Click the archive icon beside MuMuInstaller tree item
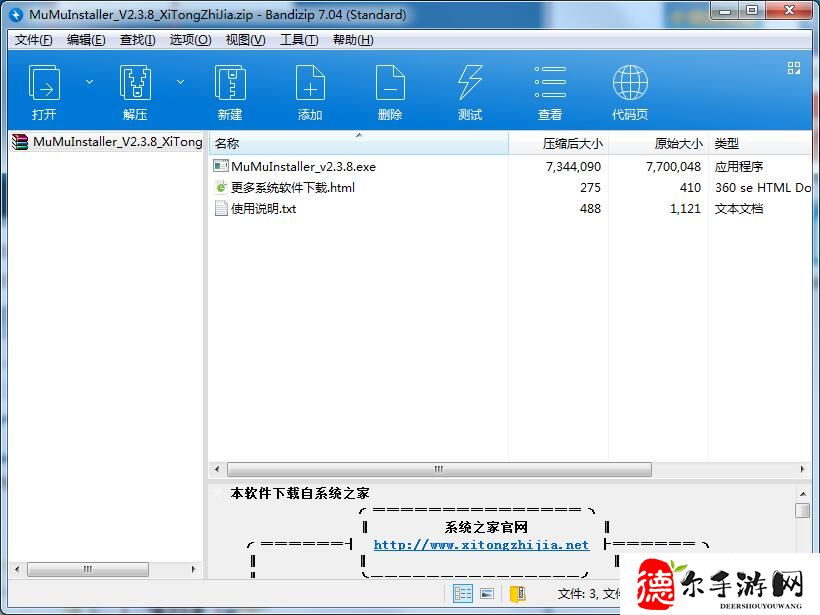This screenshot has width=820, height=615. (20, 142)
